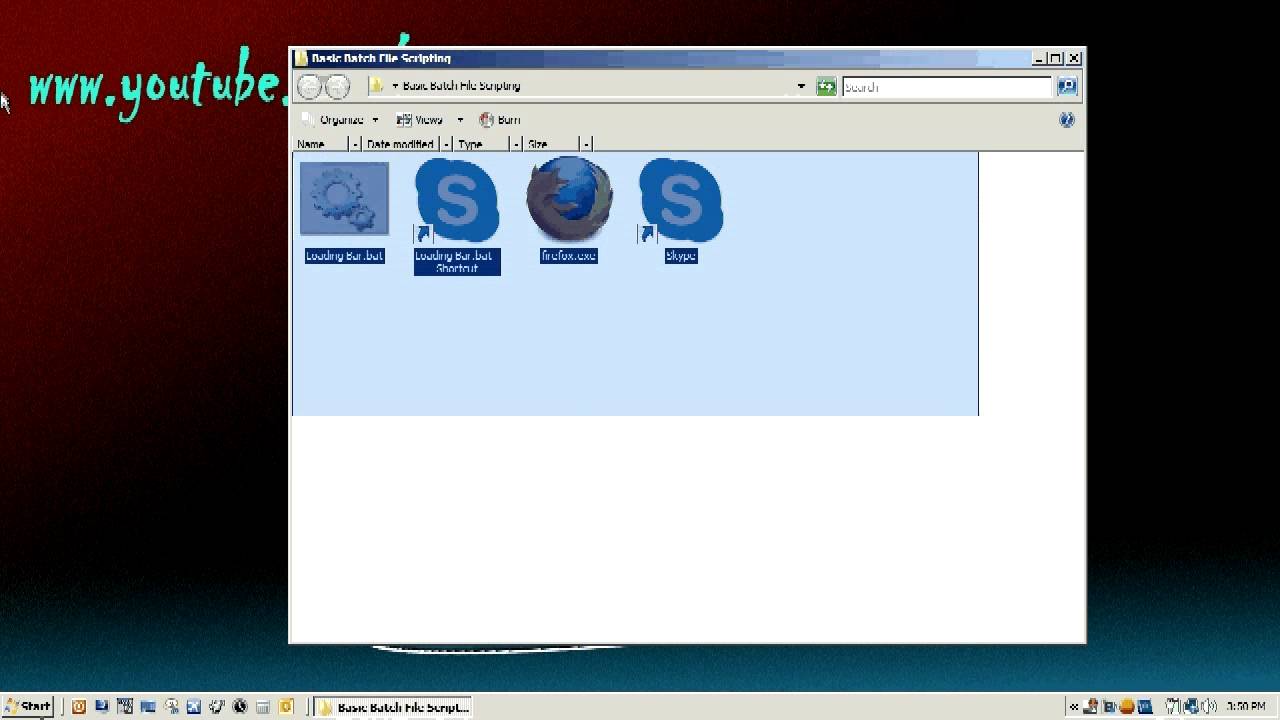The image size is (1280, 720).
Task: Toggle sorting by Date modified
Action: coord(399,144)
